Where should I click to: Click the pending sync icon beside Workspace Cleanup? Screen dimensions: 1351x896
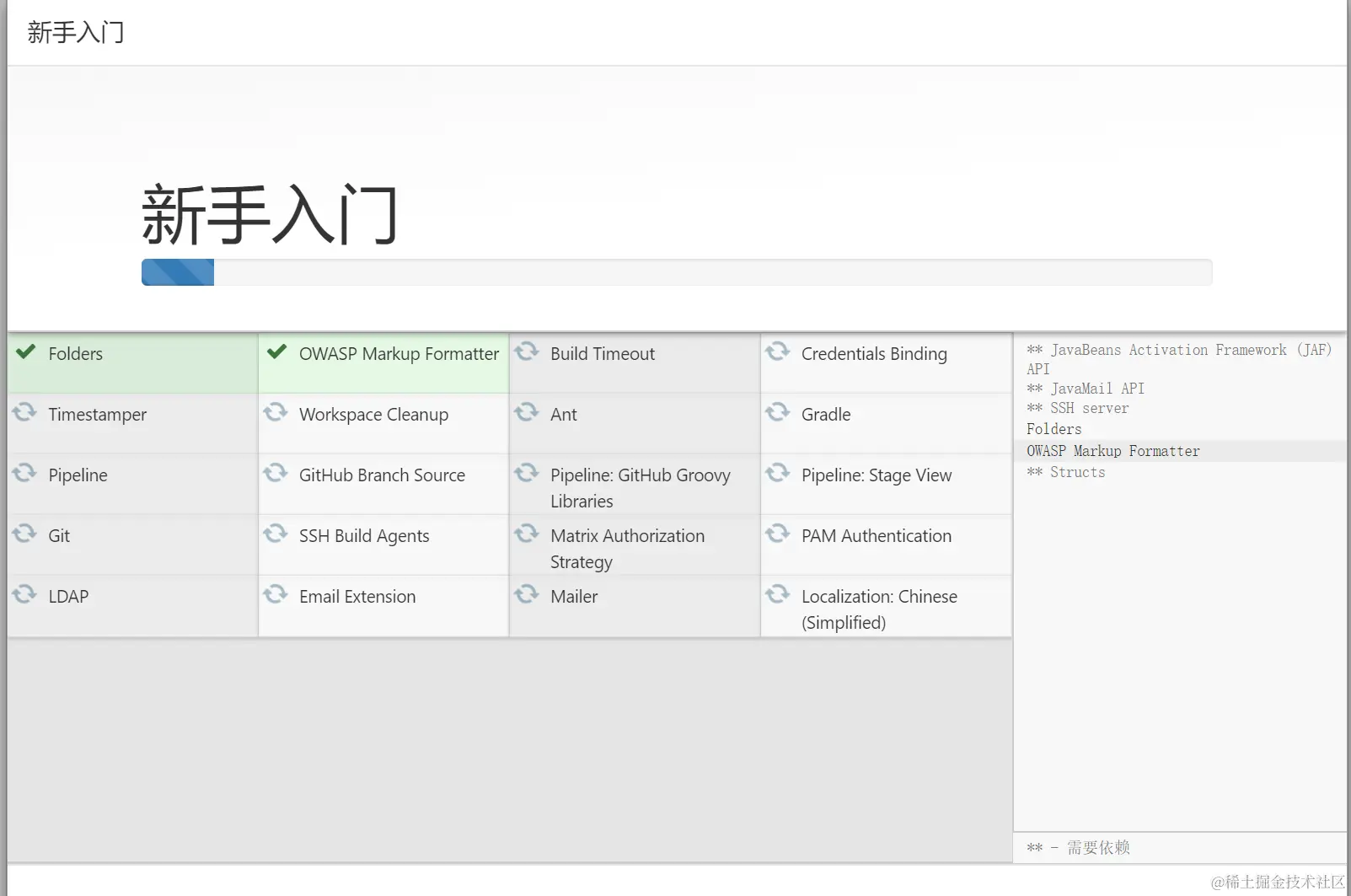pyautogui.click(x=276, y=411)
